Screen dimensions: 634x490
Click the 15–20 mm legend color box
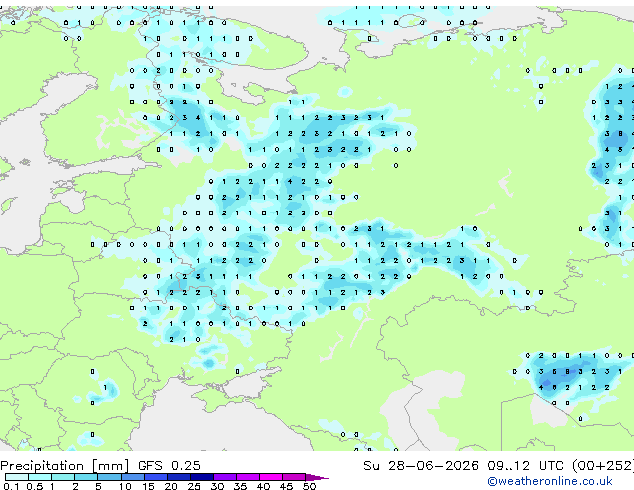click(x=155, y=477)
